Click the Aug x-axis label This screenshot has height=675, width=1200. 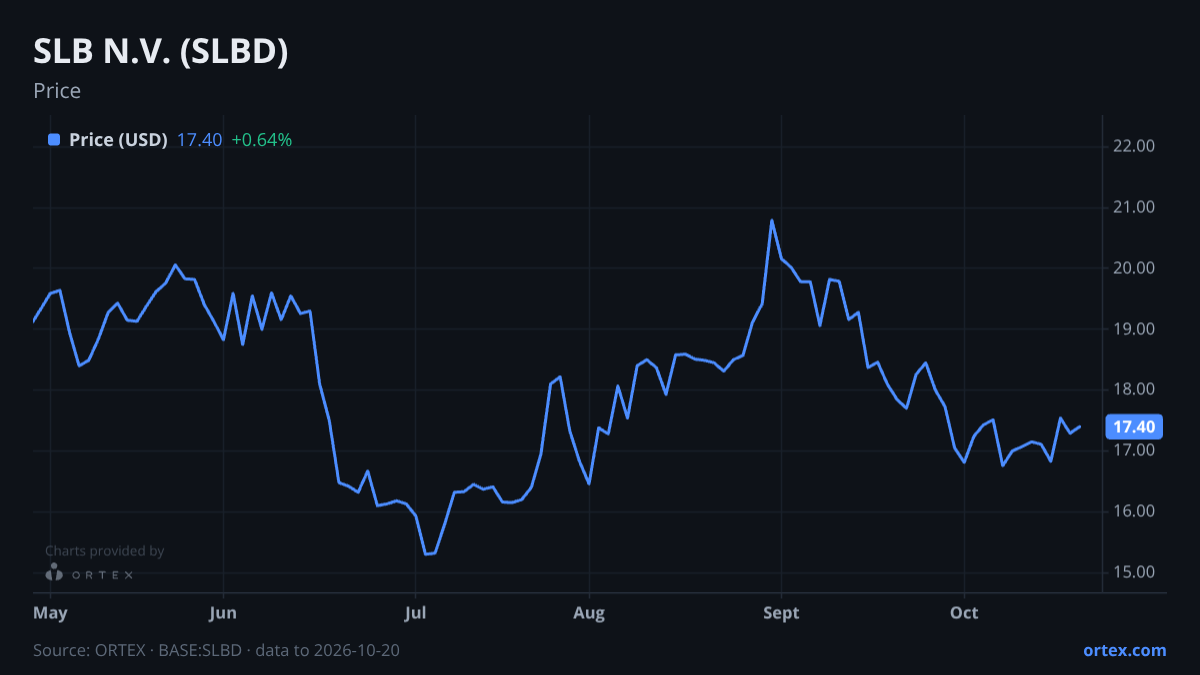click(589, 613)
